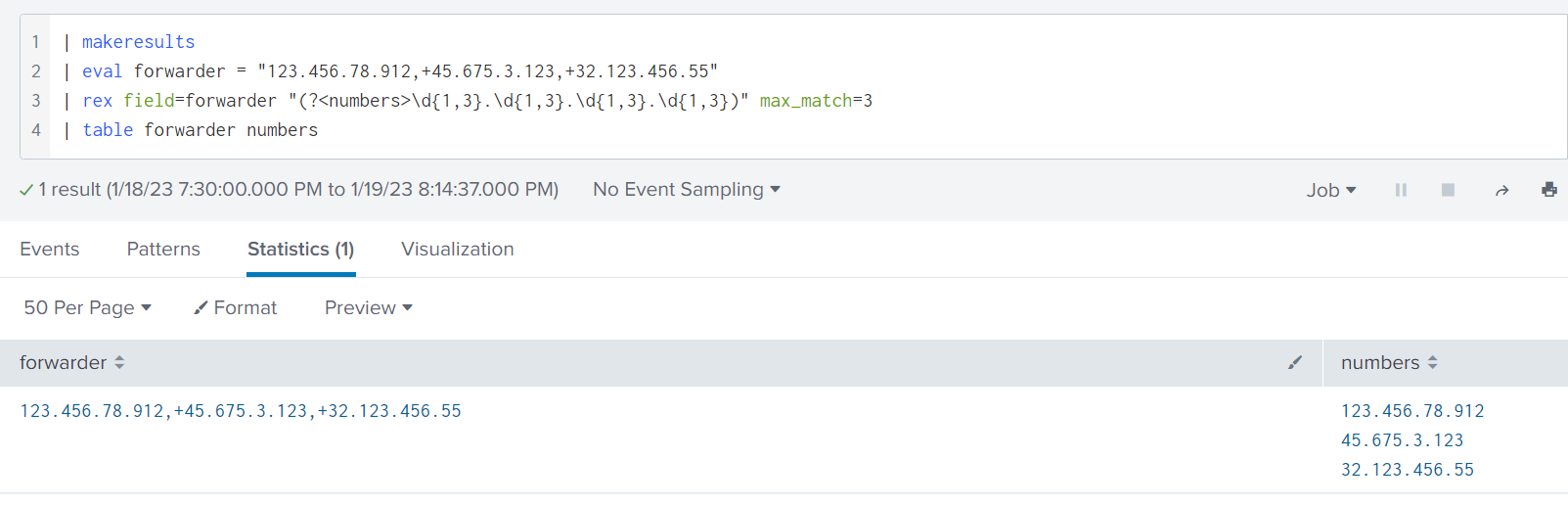Sort by forwarder column arrows
This screenshot has width=1568, height=506.
119,363
